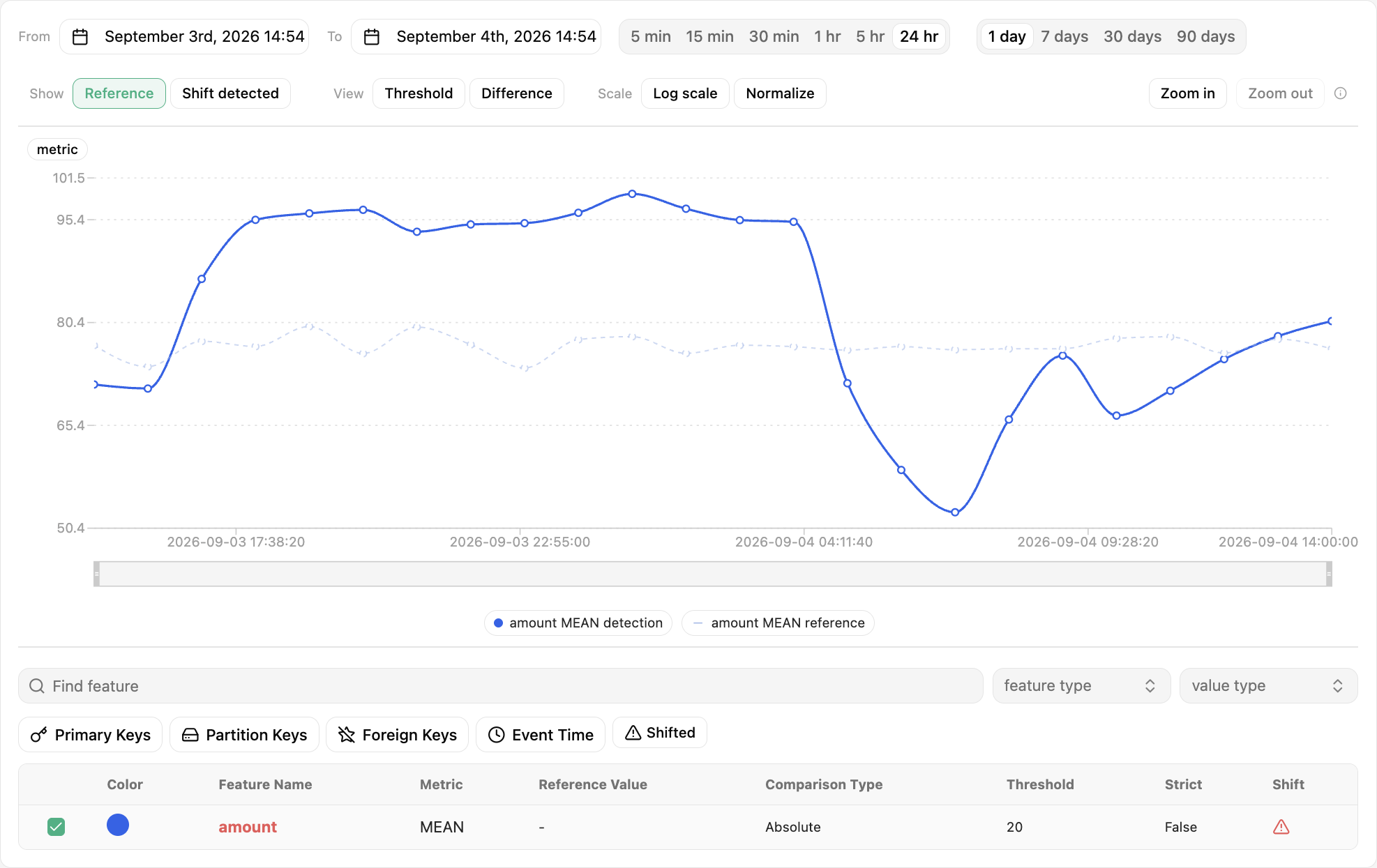Image resolution: width=1377 pixels, height=868 pixels.
Task: Click the threshold value 20 cell
Action: [1014, 827]
